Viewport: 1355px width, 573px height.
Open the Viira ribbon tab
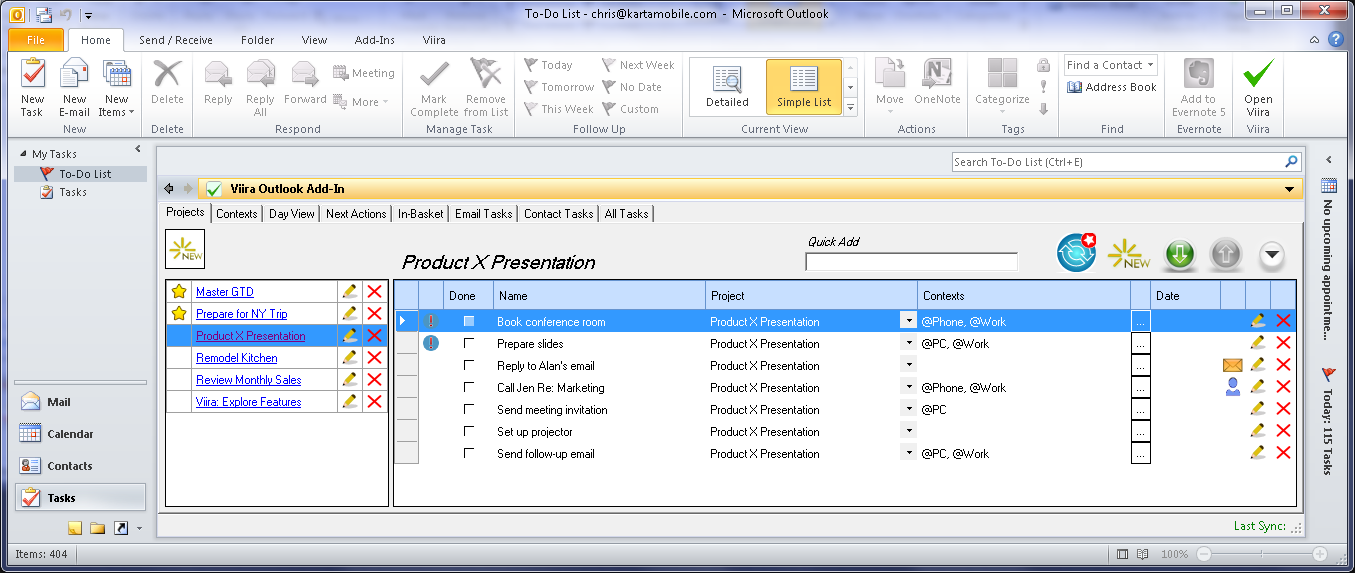coord(433,40)
